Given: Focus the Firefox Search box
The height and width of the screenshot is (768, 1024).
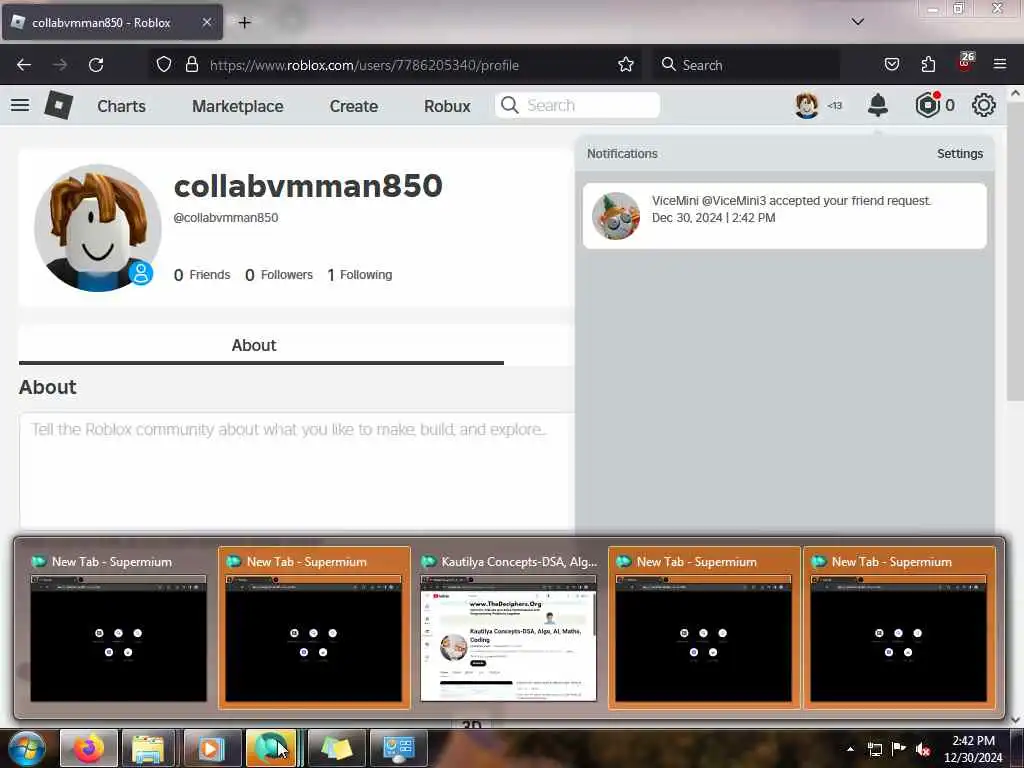Looking at the screenshot, I should pyautogui.click(x=746, y=65).
